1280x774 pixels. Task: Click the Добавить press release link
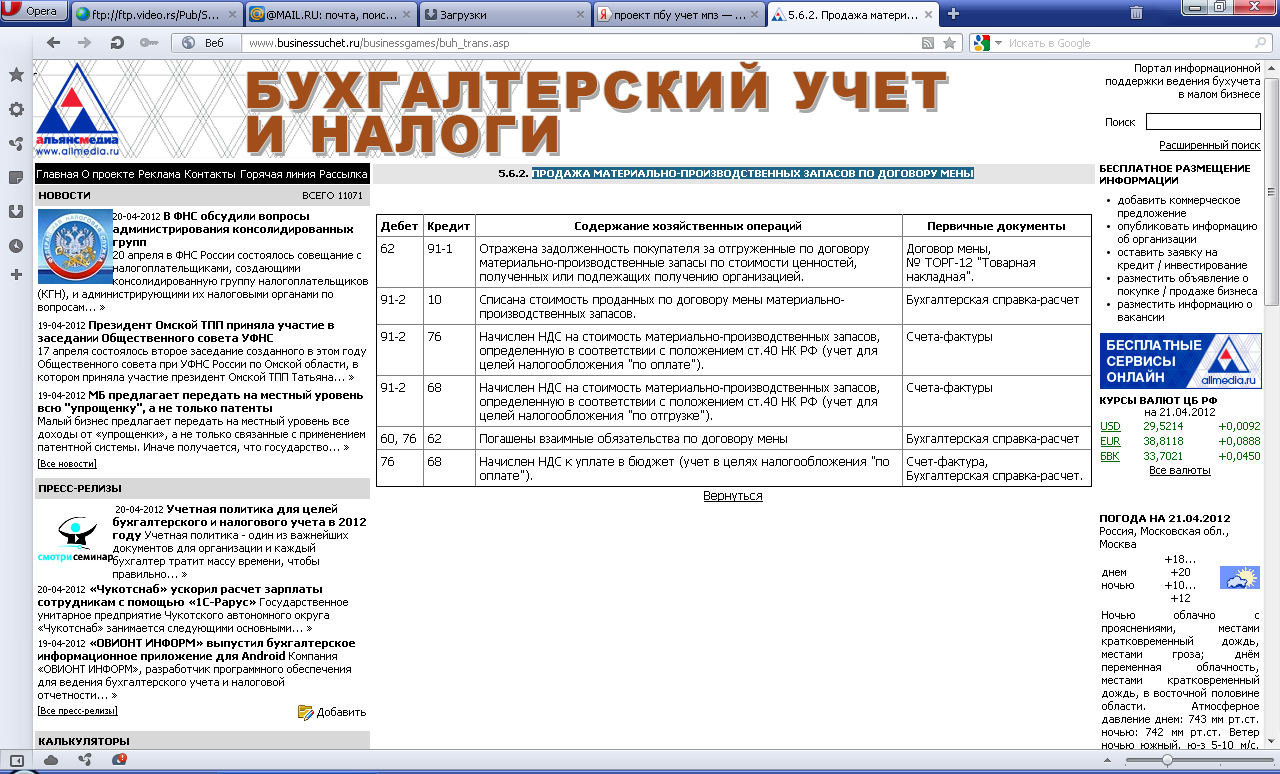(x=333, y=712)
